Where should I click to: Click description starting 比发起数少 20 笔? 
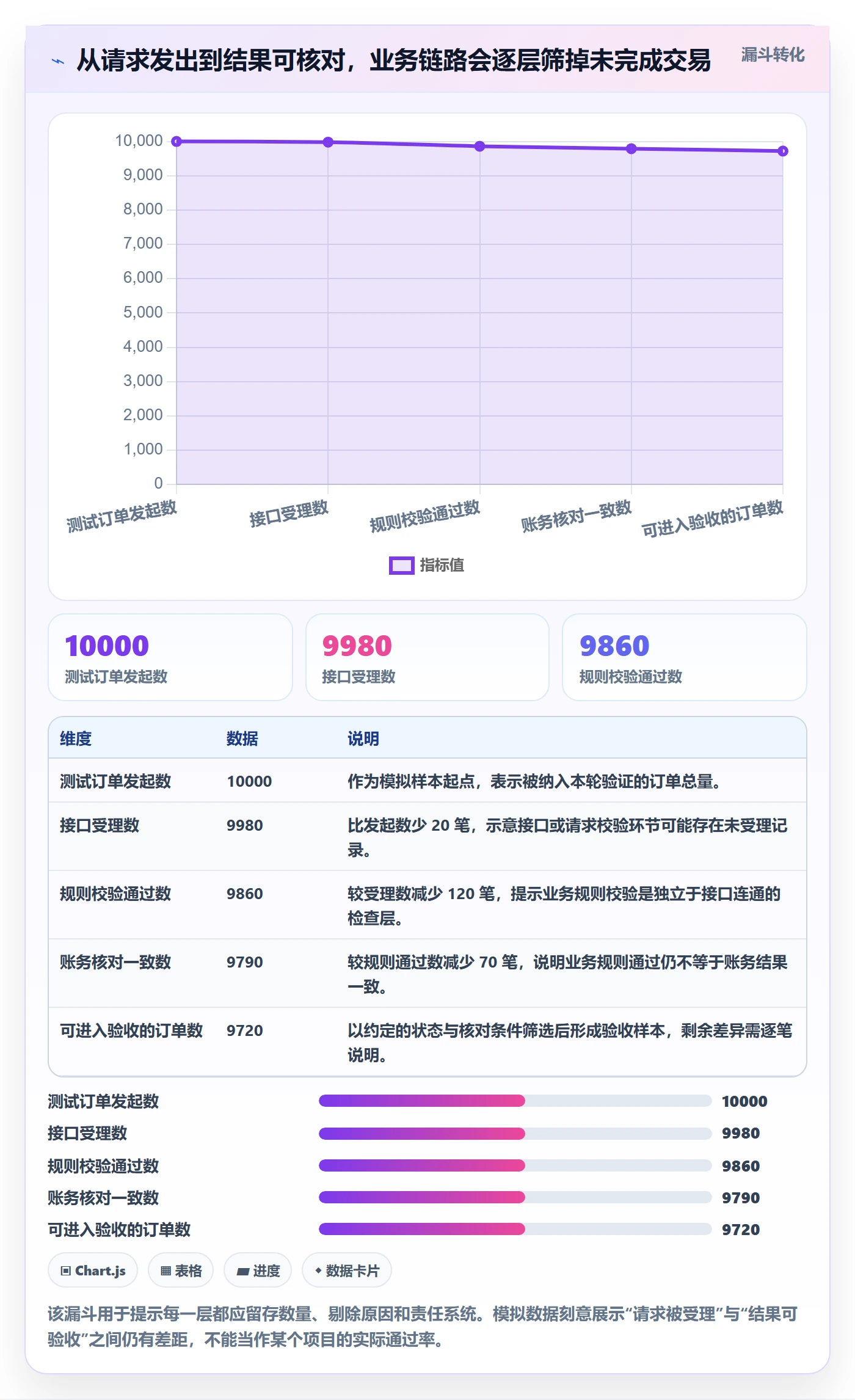pyautogui.click(x=567, y=837)
